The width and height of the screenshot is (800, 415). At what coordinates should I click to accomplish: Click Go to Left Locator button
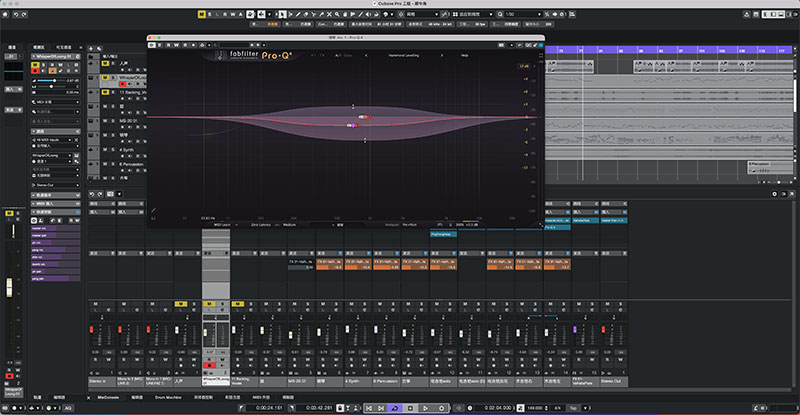369,408
